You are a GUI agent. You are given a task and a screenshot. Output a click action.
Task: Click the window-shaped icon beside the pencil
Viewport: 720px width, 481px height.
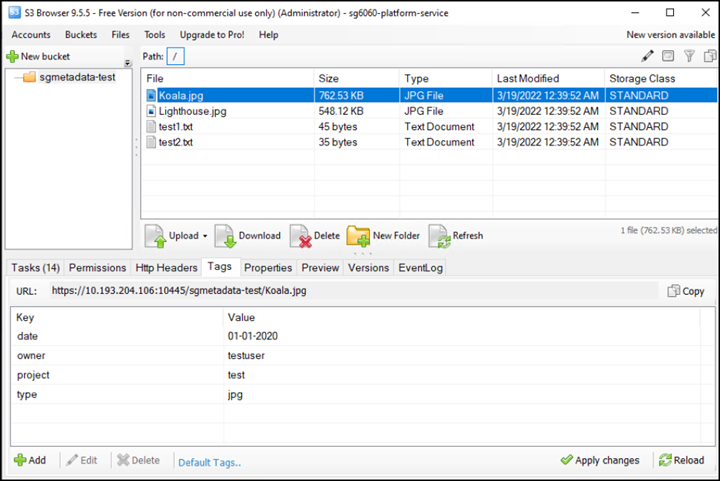[x=668, y=56]
